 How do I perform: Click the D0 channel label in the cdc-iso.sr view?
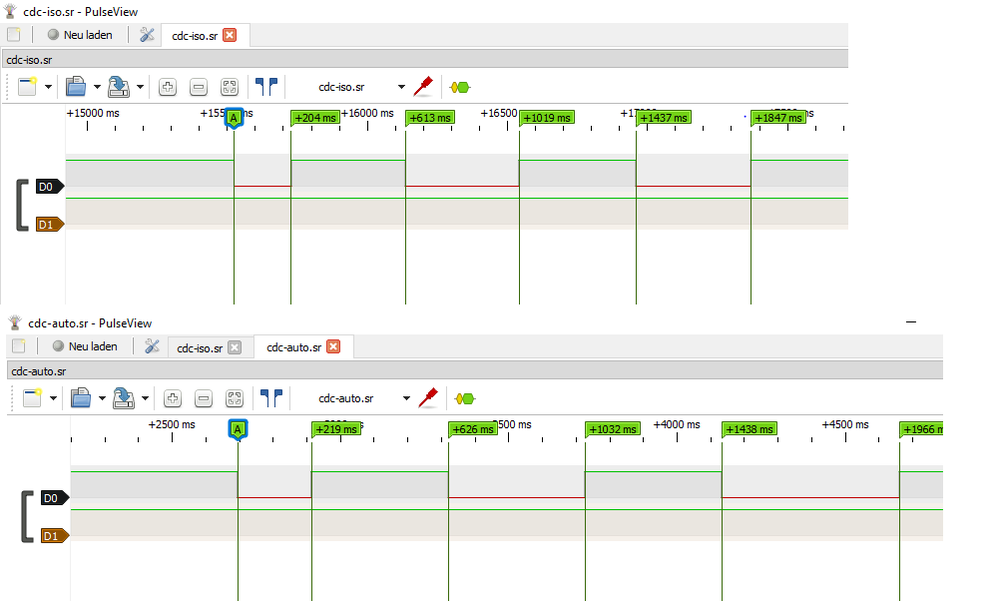click(x=47, y=187)
